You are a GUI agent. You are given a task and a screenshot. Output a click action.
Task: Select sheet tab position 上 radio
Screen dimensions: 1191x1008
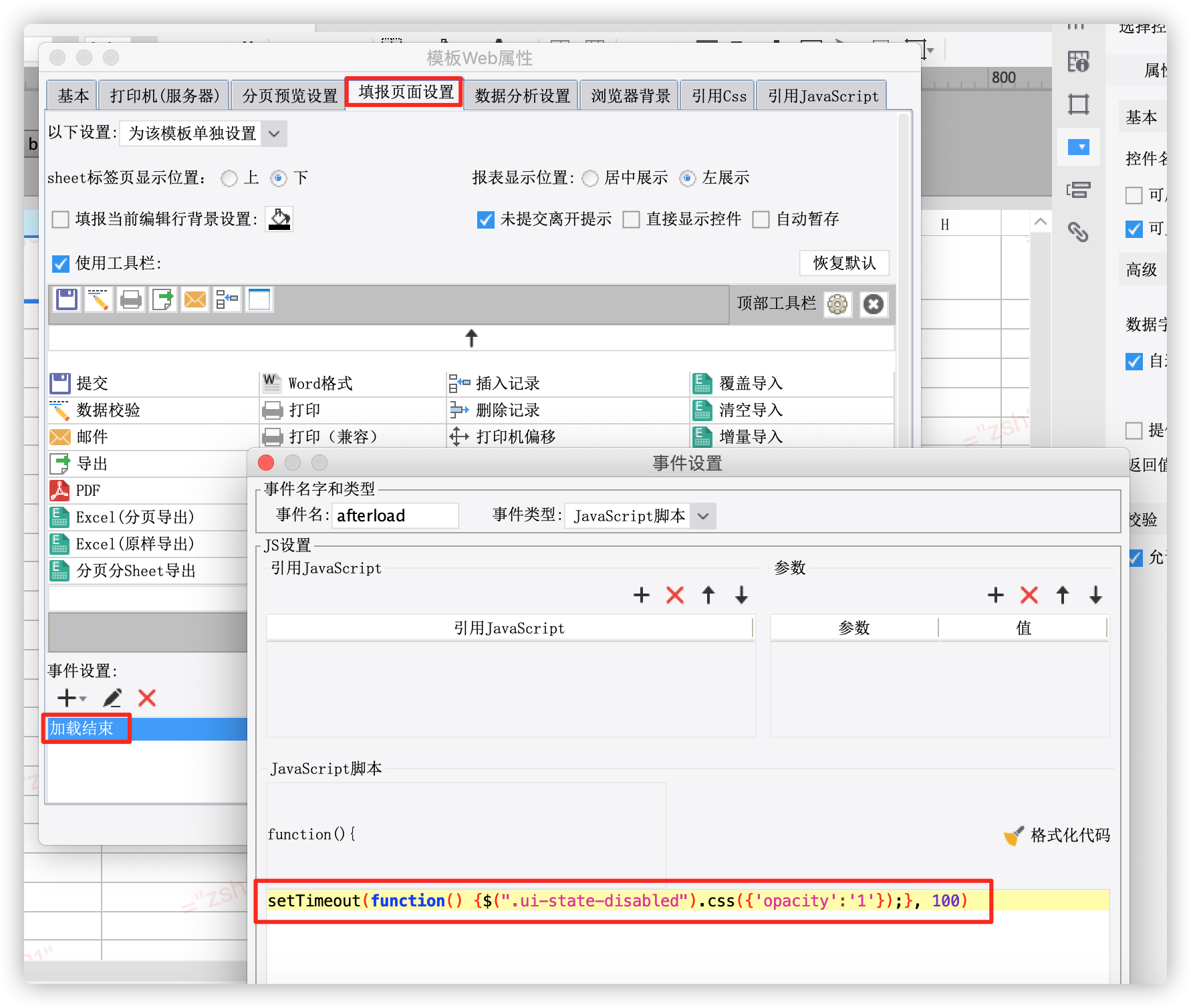coord(229,178)
